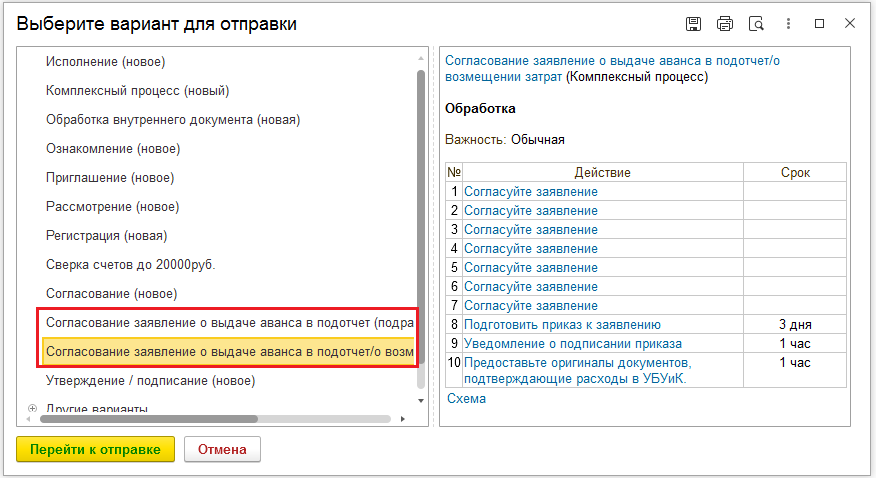
Task: Select "Исполнение (новое)" option
Action: click(106, 61)
